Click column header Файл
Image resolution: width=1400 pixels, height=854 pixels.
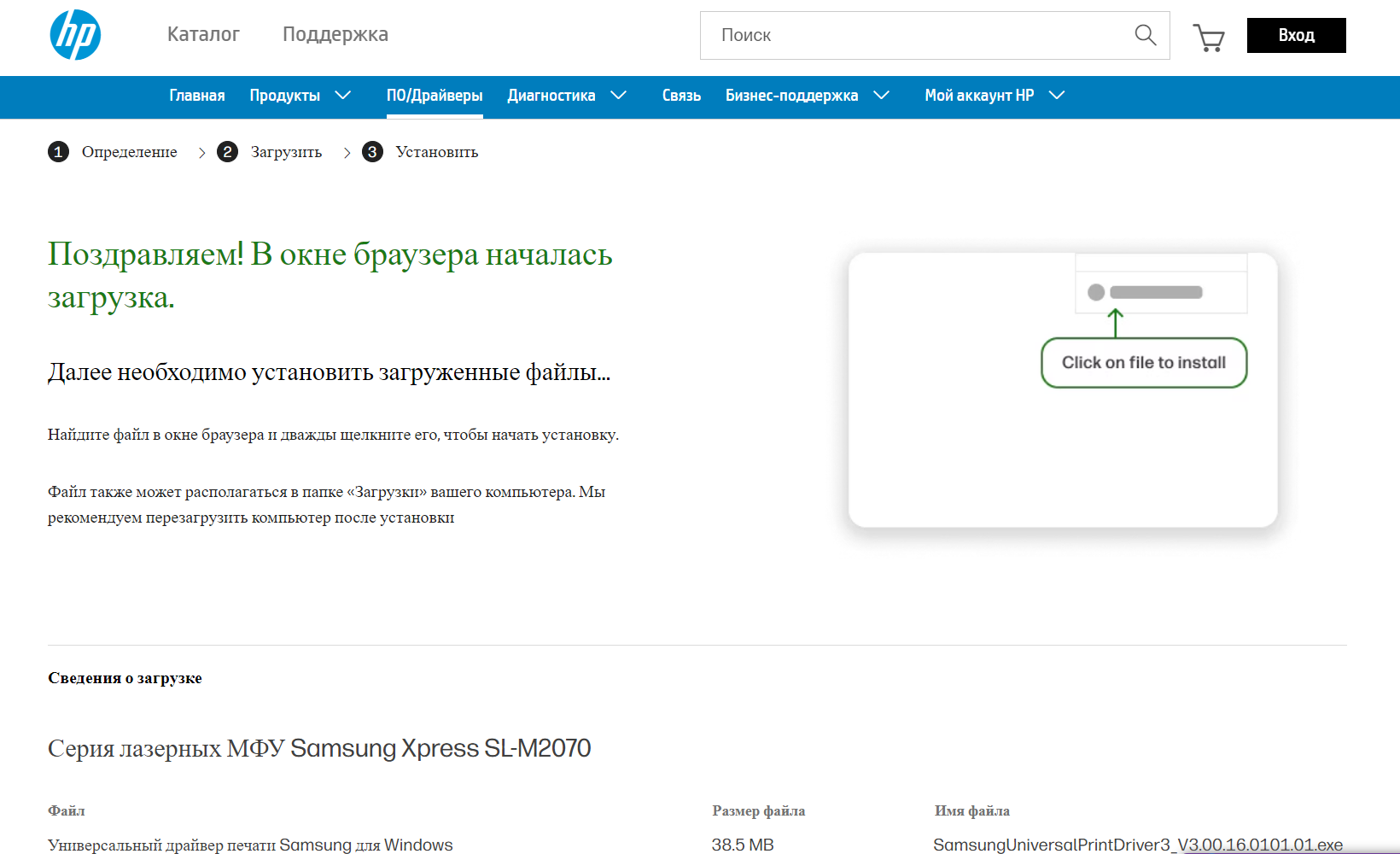(x=67, y=810)
